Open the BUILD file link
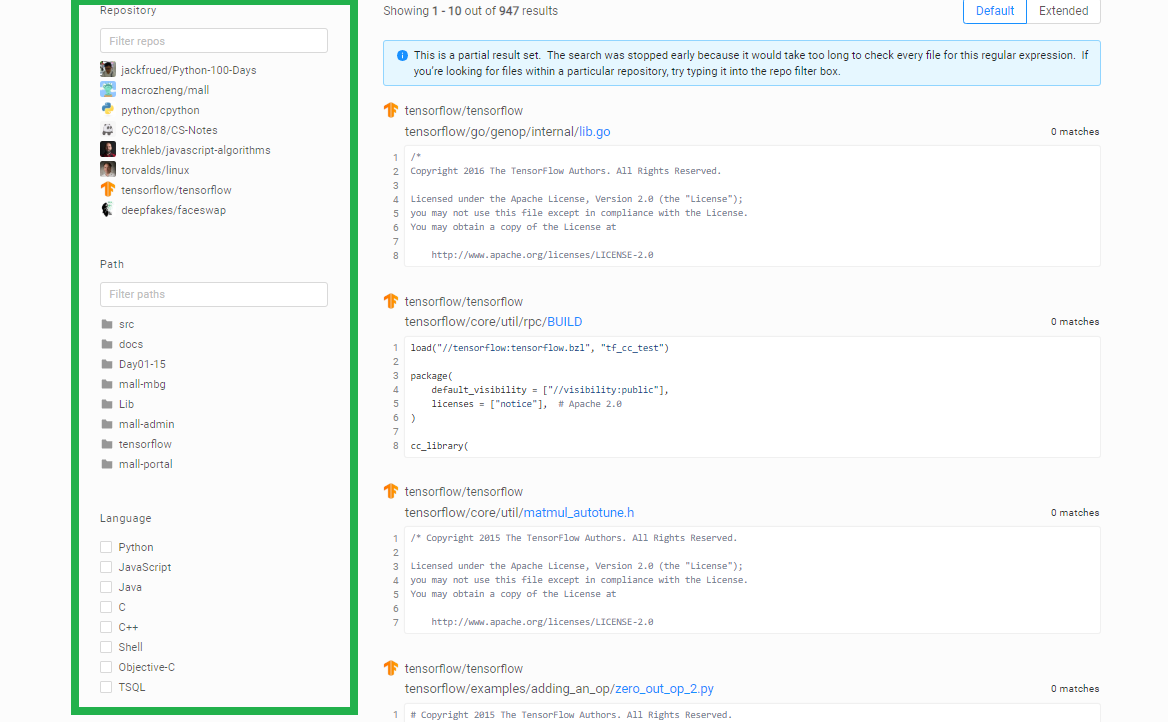This screenshot has height=722, width=1168. [565, 322]
